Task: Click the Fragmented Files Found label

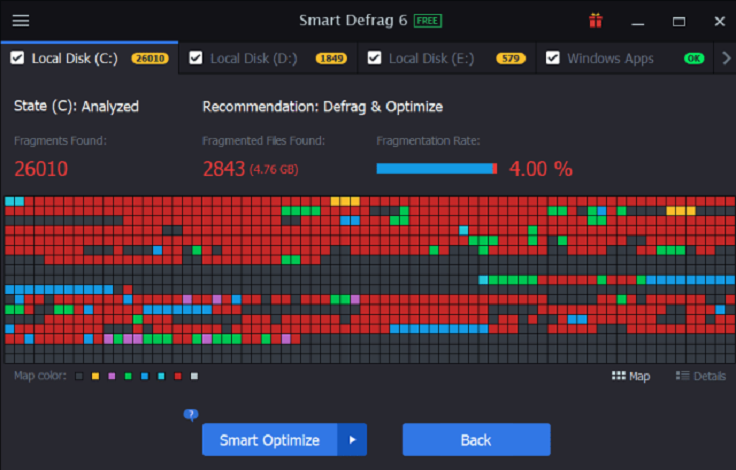Action: 263,141
